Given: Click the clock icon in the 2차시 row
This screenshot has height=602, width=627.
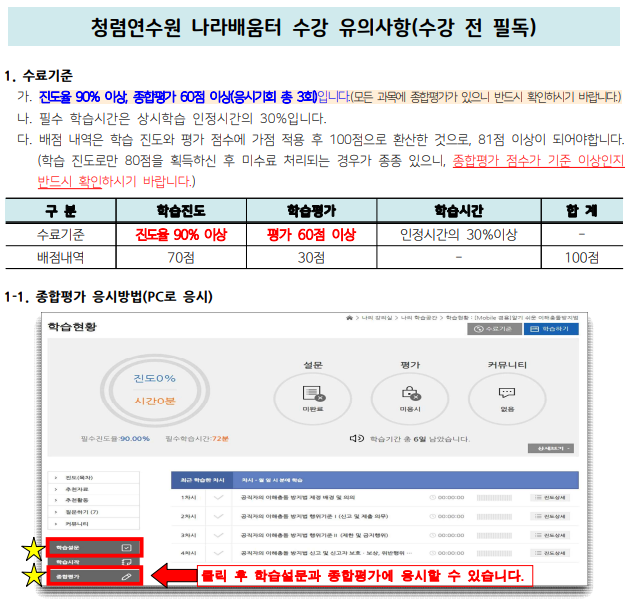Looking at the screenshot, I should point(432,516).
